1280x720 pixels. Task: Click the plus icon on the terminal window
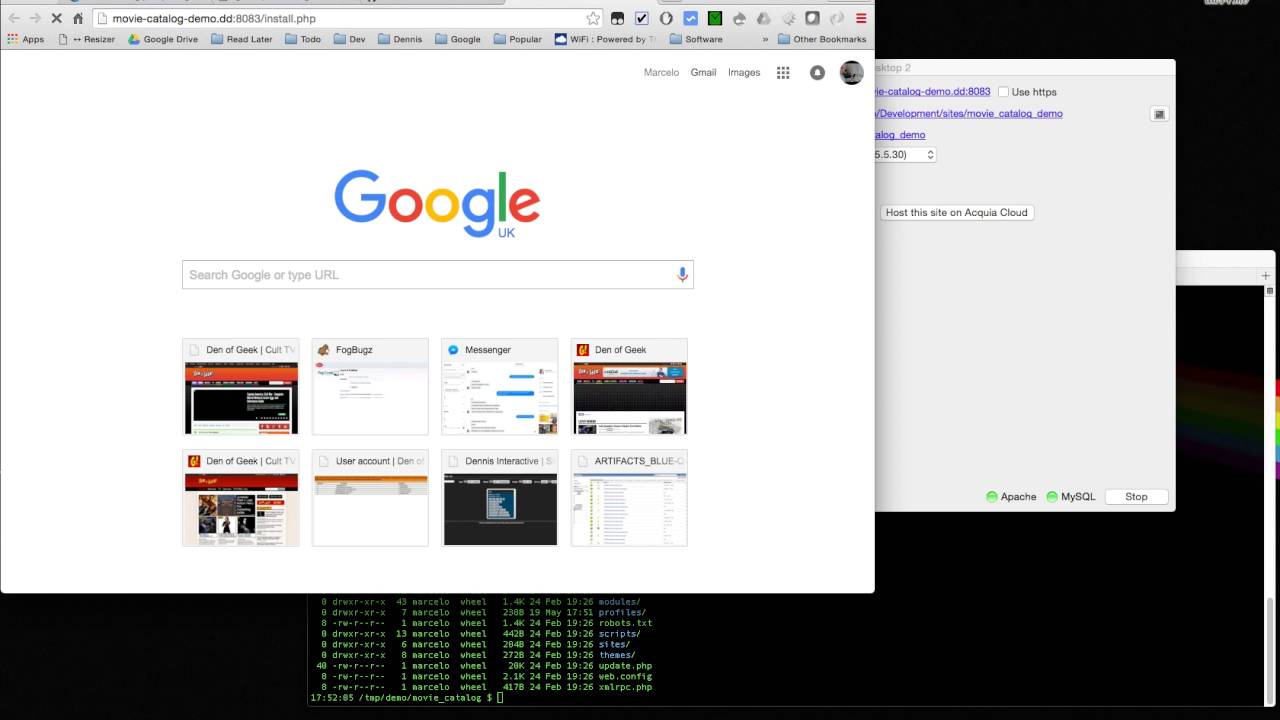coord(1265,275)
